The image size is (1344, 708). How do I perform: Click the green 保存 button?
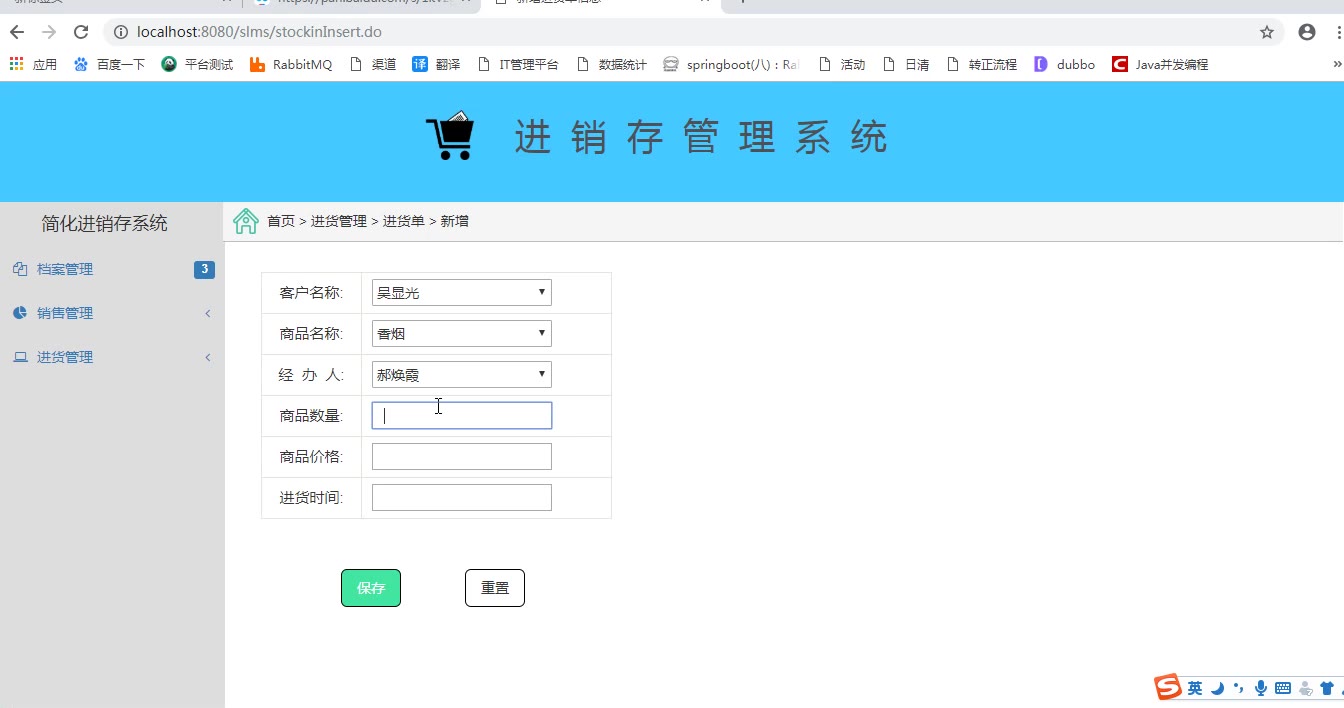point(371,588)
